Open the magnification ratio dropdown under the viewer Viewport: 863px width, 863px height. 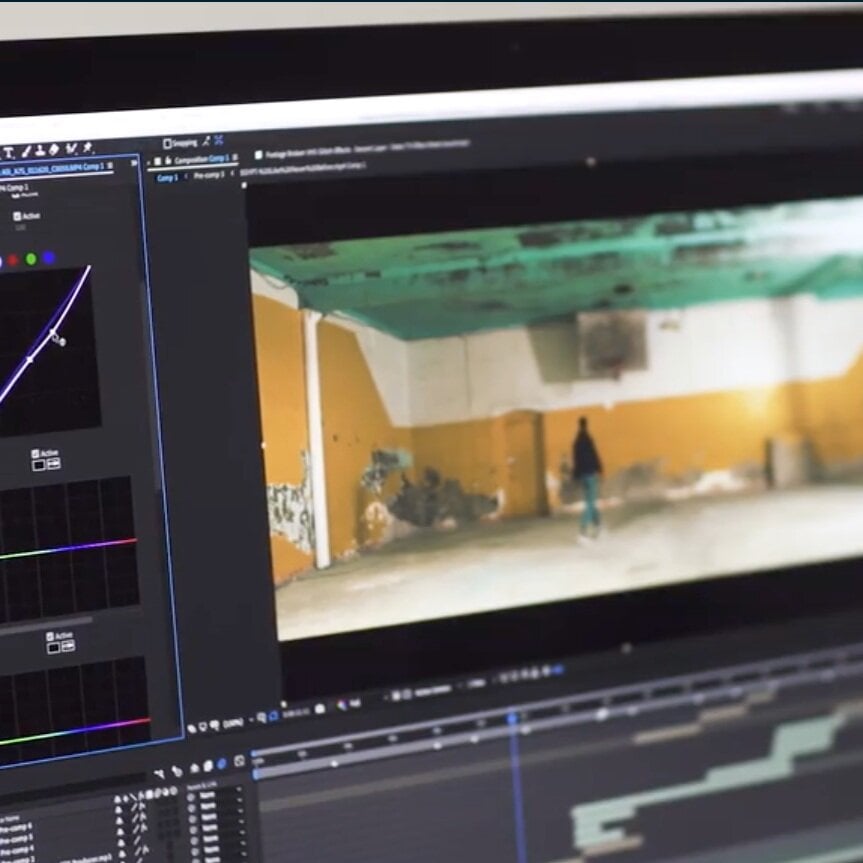233,722
